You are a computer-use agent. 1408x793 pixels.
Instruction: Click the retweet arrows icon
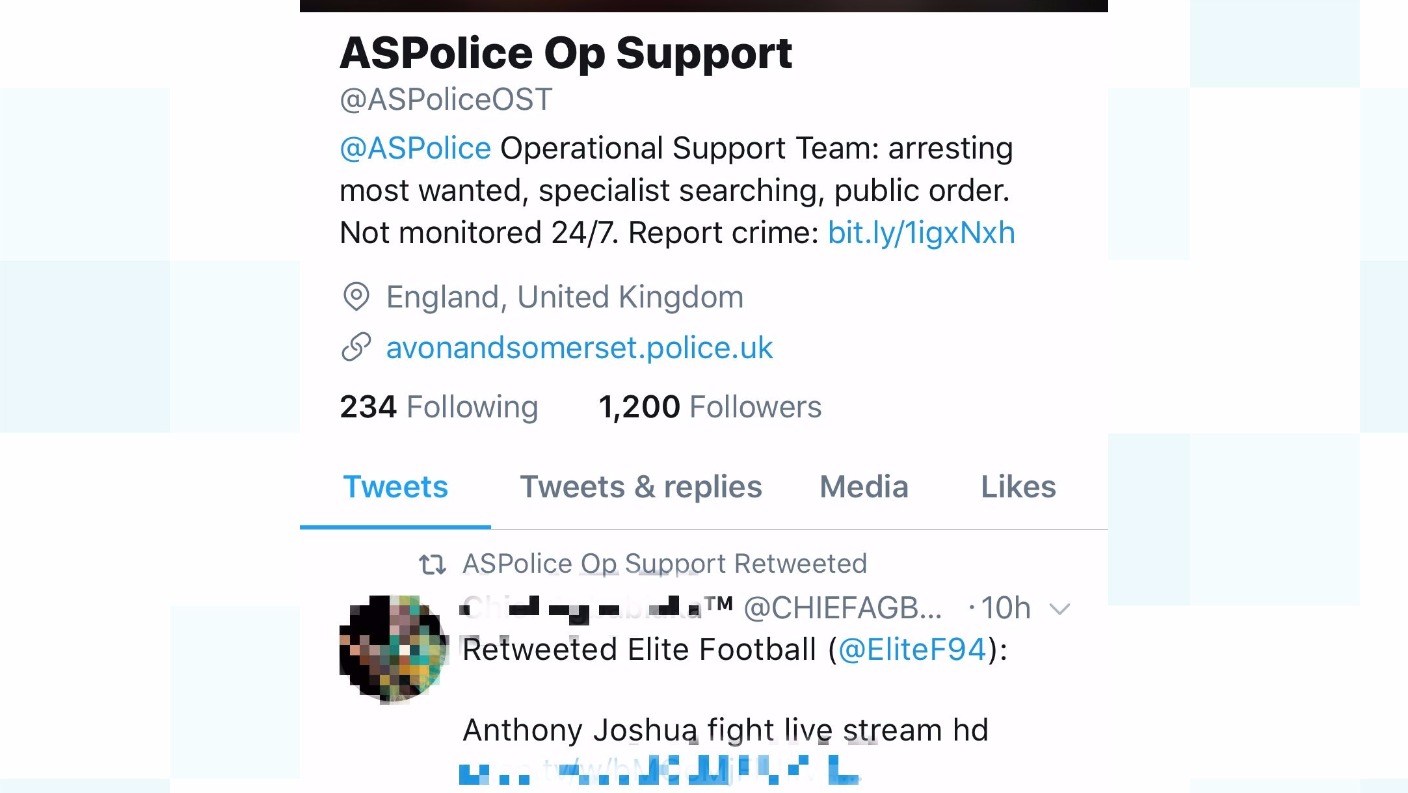(x=432, y=565)
